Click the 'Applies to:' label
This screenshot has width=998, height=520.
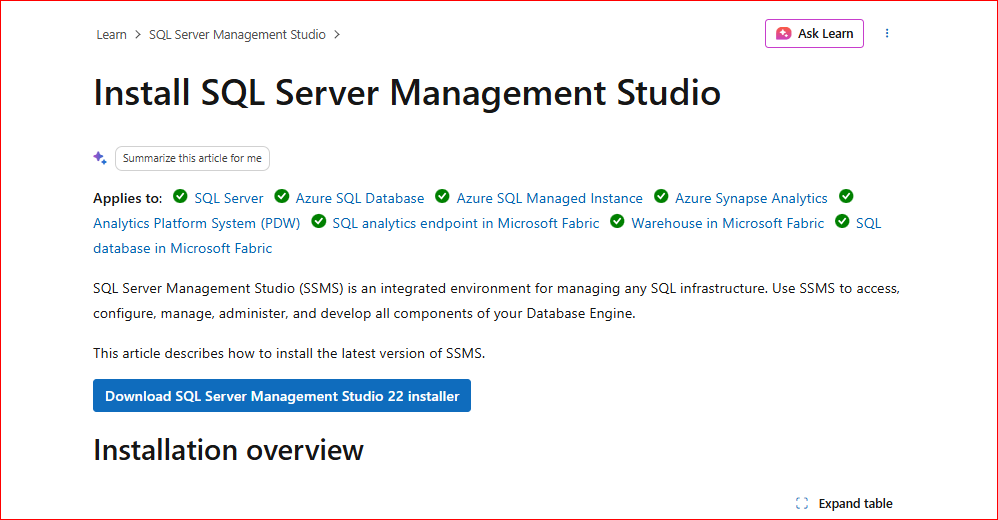(128, 199)
